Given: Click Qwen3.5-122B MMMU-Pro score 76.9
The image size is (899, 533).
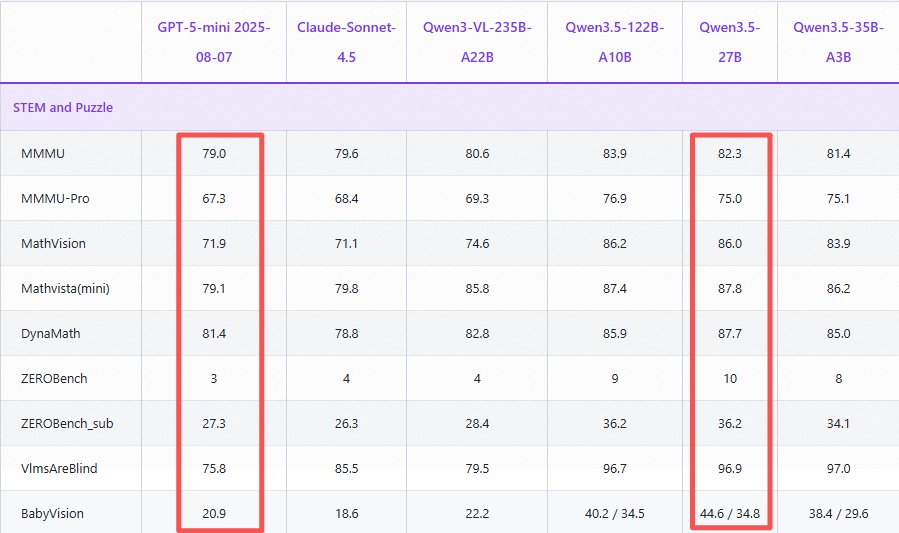Looking at the screenshot, I should tap(615, 199).
